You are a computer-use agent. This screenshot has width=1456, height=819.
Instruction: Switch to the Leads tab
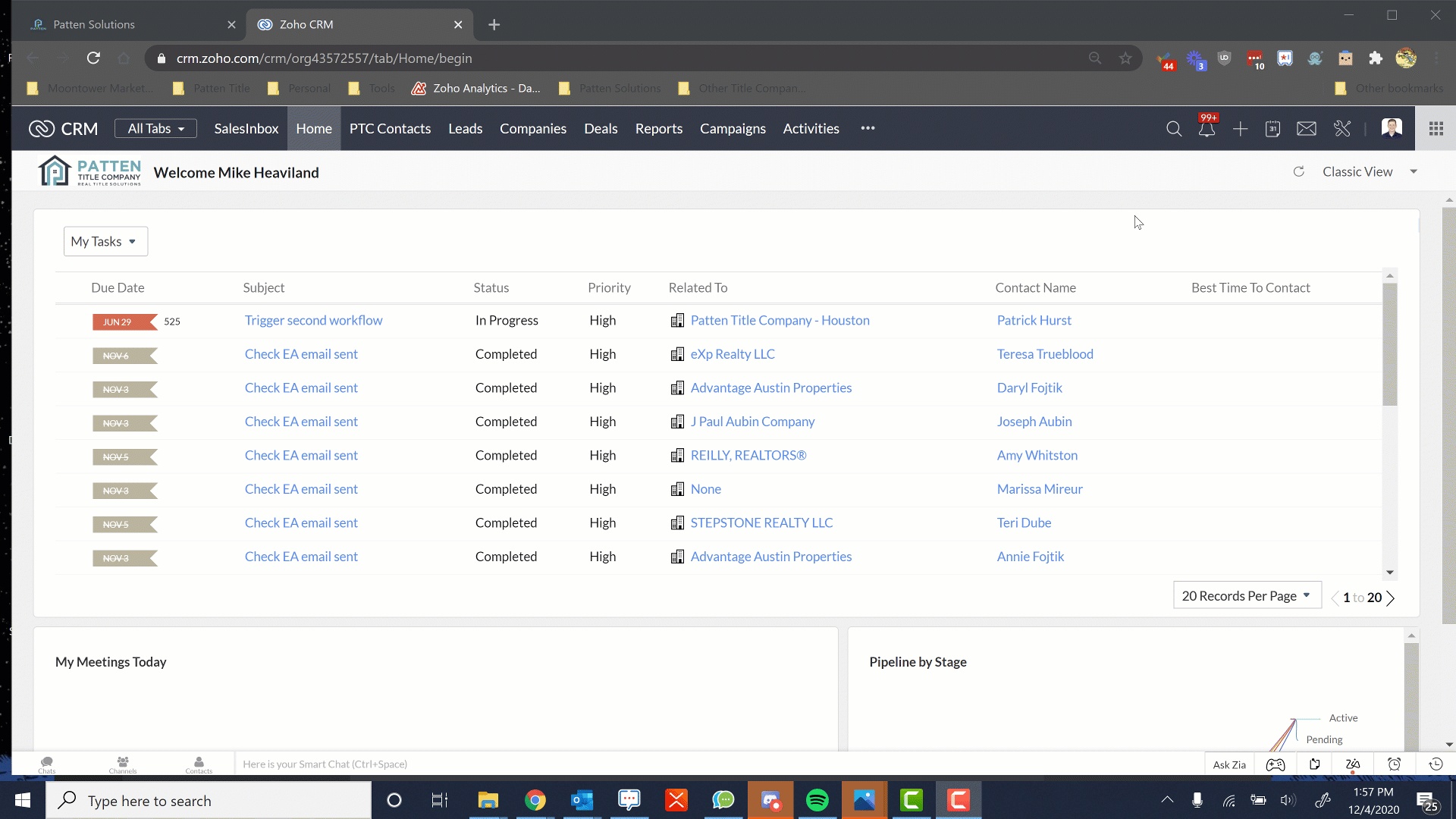[x=465, y=128]
